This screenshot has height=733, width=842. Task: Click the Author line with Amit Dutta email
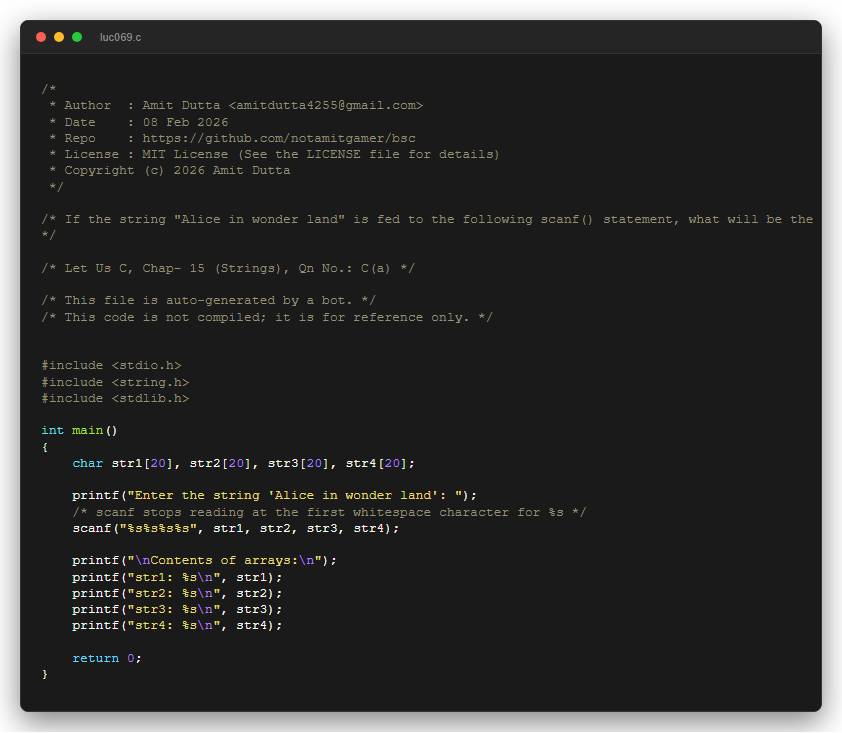coord(236,105)
